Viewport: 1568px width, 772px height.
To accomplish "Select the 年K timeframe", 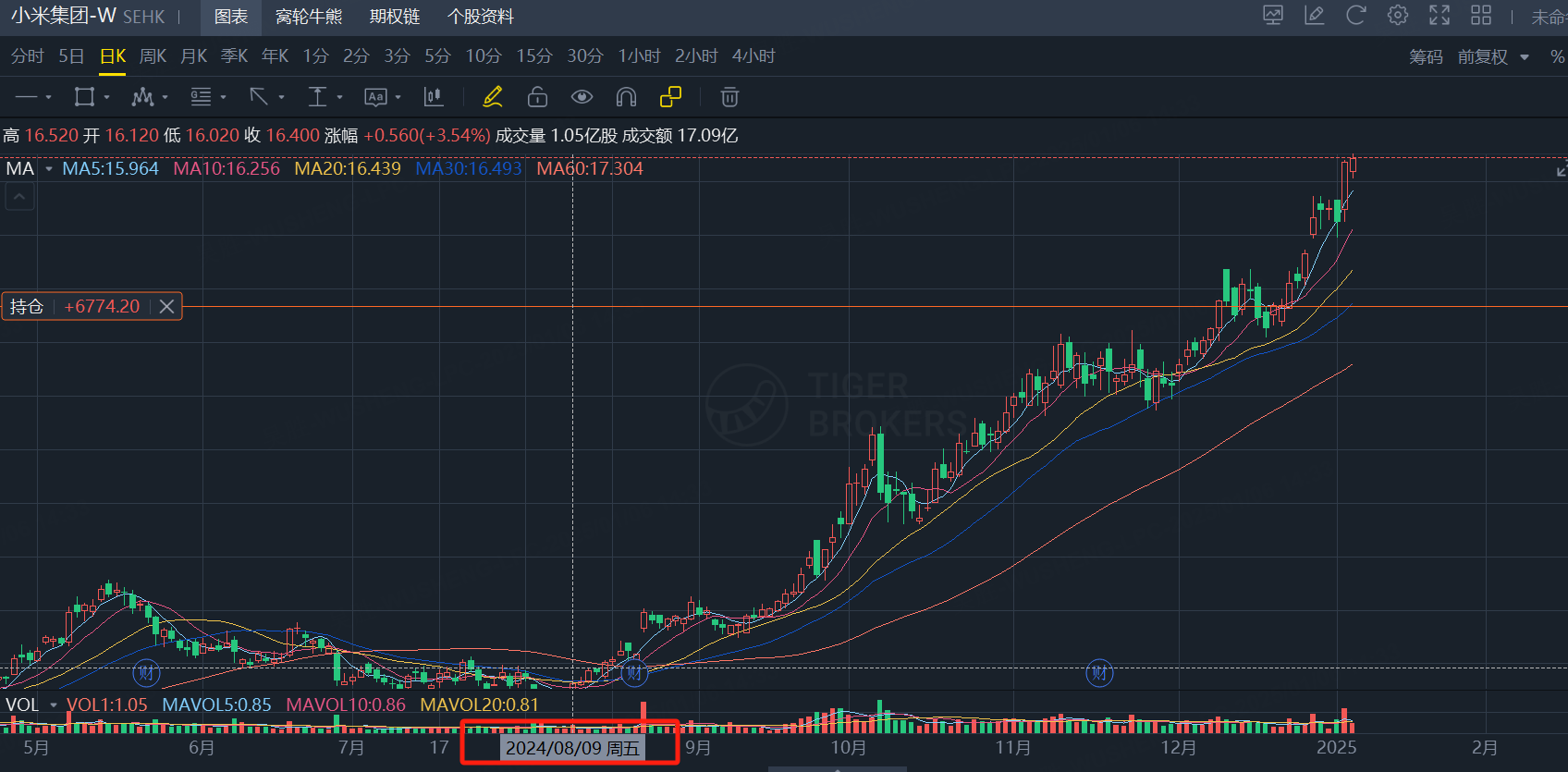I will point(275,56).
